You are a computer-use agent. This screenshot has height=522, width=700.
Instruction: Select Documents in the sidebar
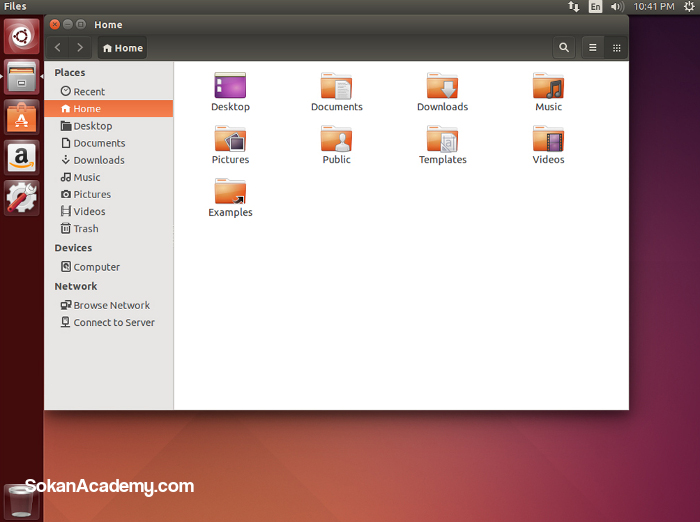point(108,143)
